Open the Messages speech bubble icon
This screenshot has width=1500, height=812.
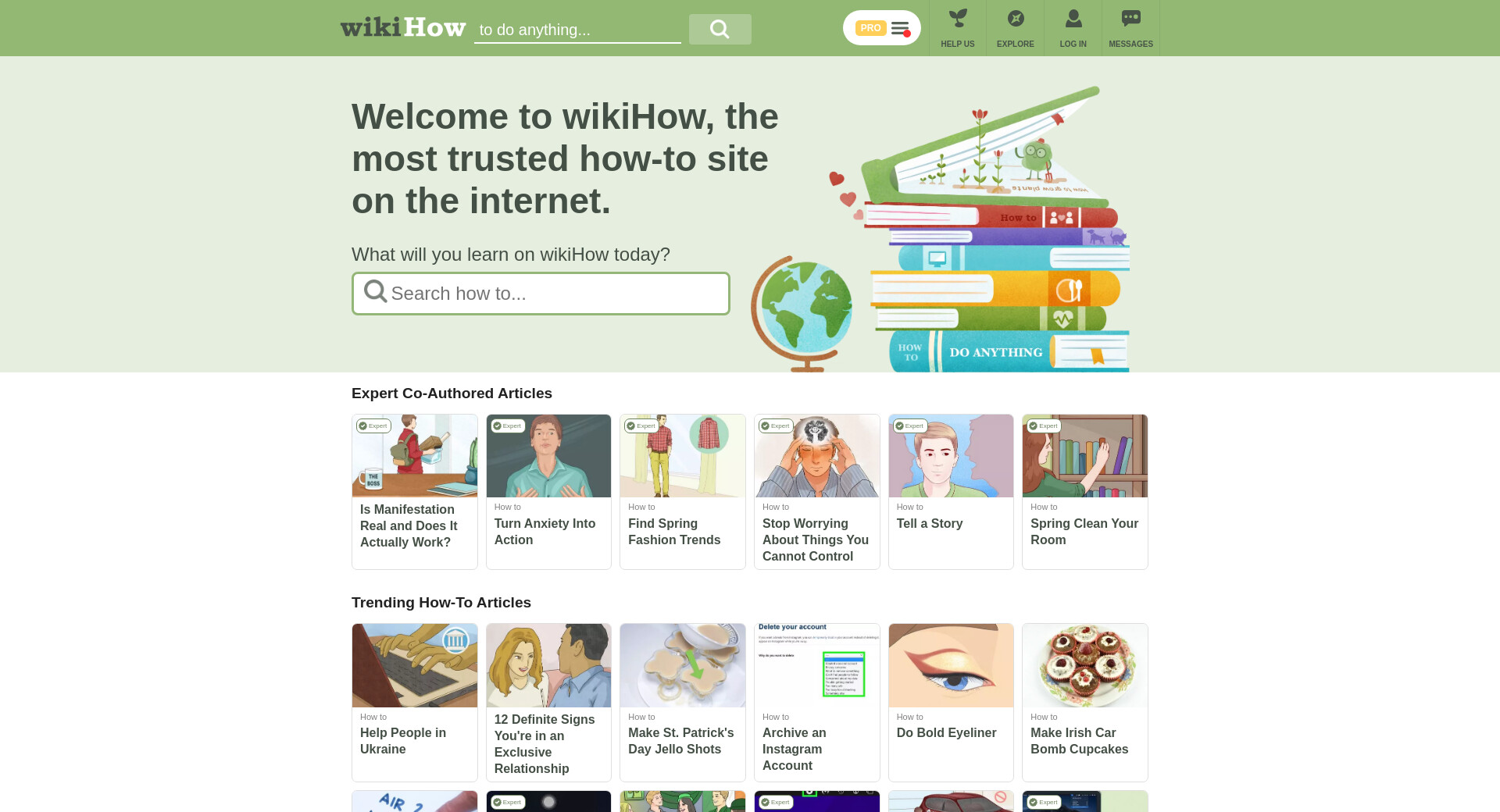(1130, 18)
